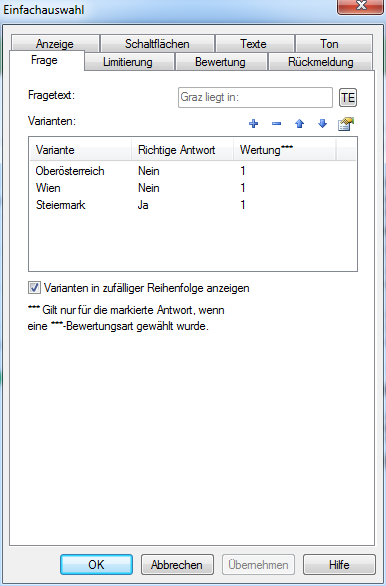Remove selected variant with minus icon

click(x=277, y=123)
